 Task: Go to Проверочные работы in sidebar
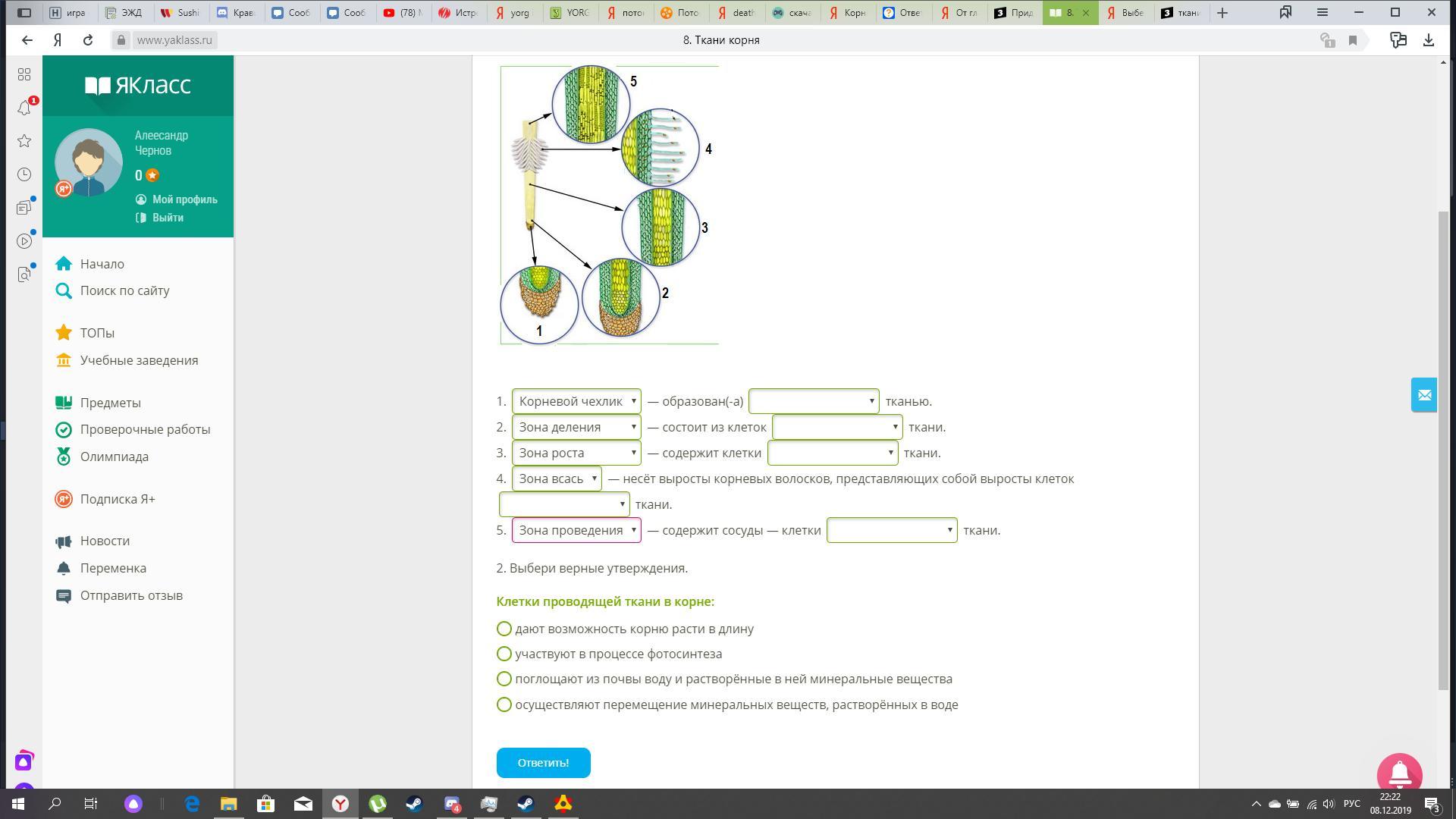[145, 429]
